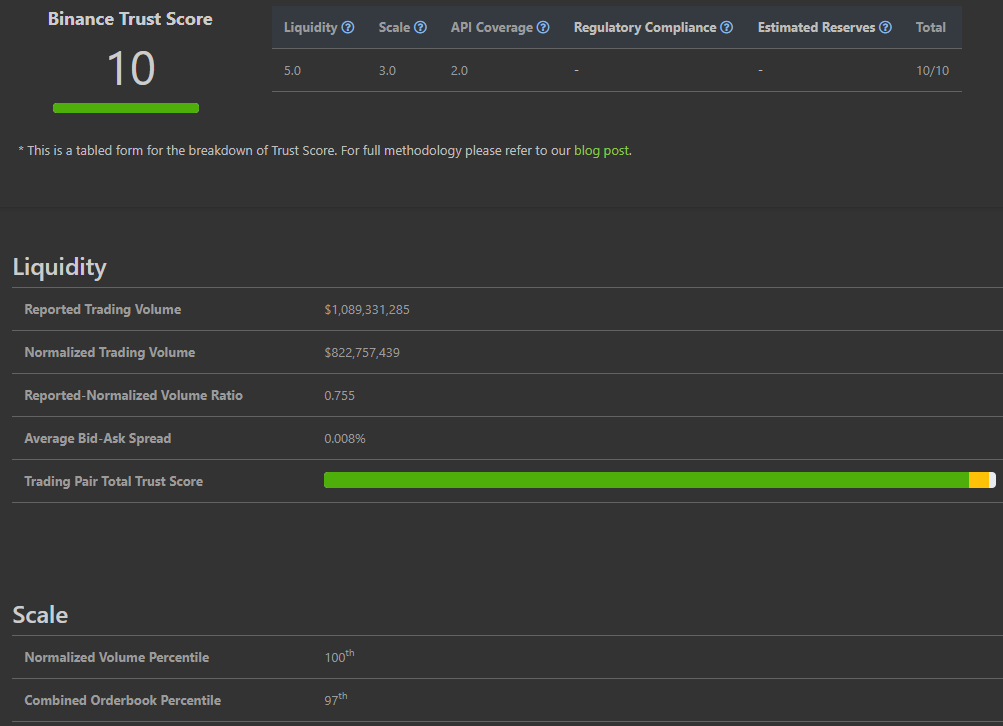1003x726 pixels.
Task: Click the green bar under the Trust Score 10
Action: (x=126, y=108)
